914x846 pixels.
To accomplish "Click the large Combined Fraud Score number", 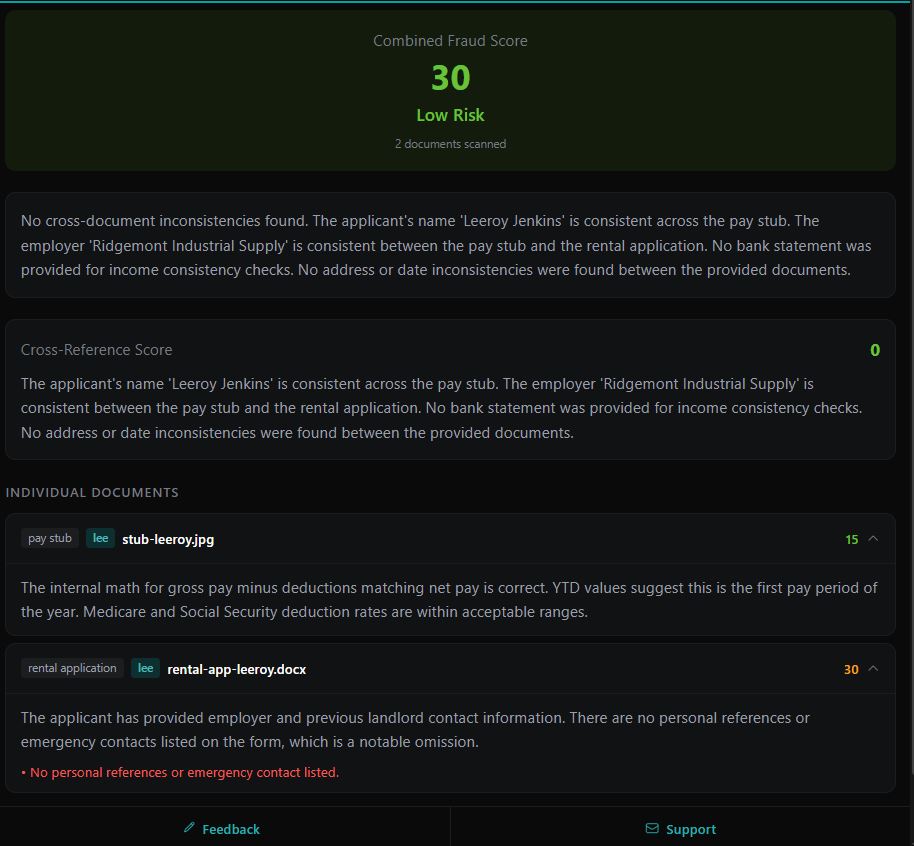I will coord(451,77).
